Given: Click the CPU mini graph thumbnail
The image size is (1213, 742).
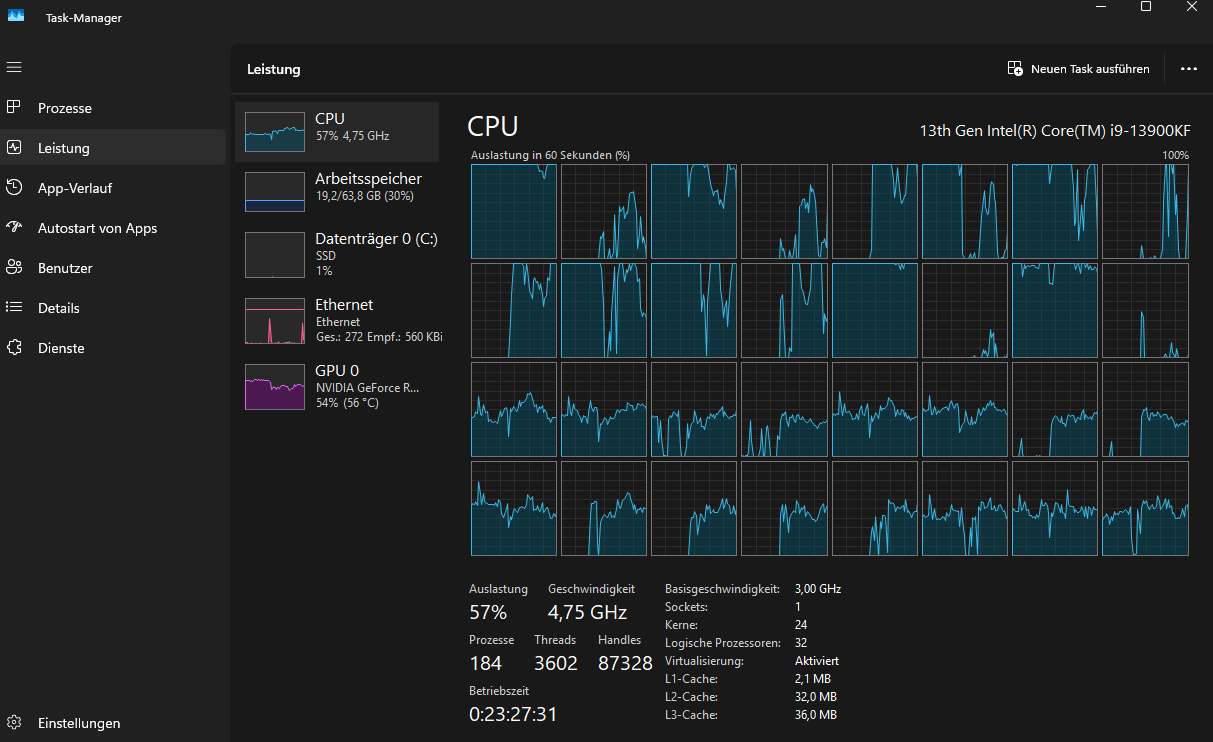Looking at the screenshot, I should 275,132.
